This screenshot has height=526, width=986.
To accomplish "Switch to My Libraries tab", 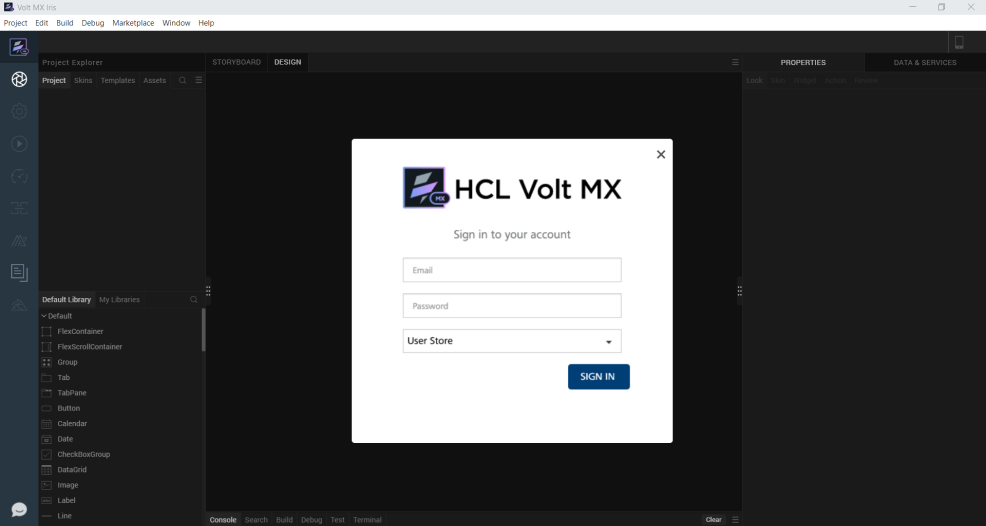I will (x=119, y=299).
